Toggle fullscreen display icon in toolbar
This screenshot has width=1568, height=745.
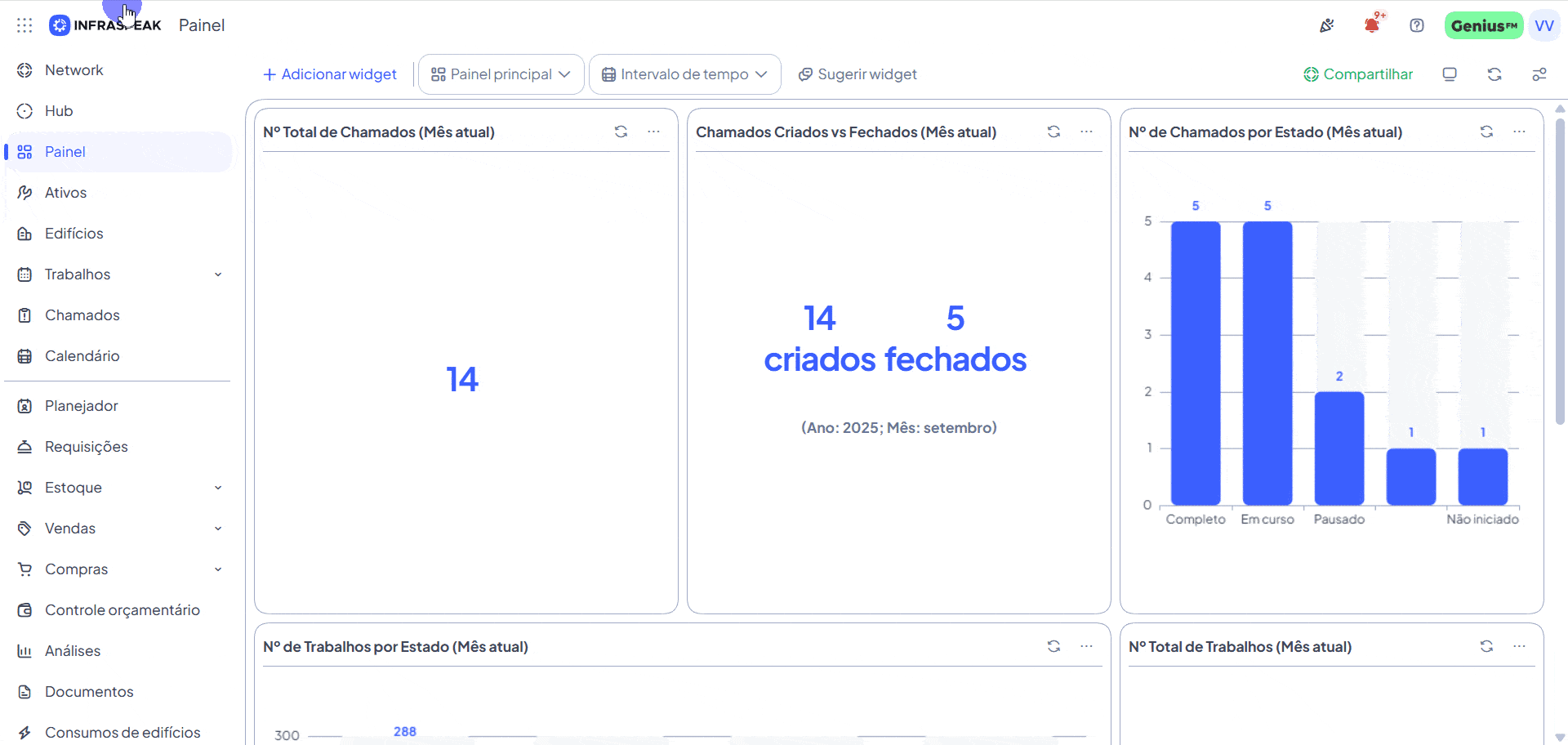tap(1450, 74)
